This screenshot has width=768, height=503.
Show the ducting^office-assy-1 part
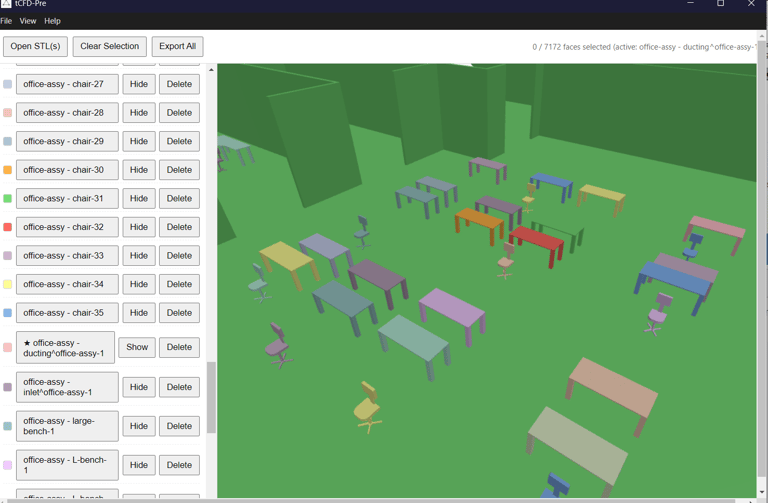(137, 347)
